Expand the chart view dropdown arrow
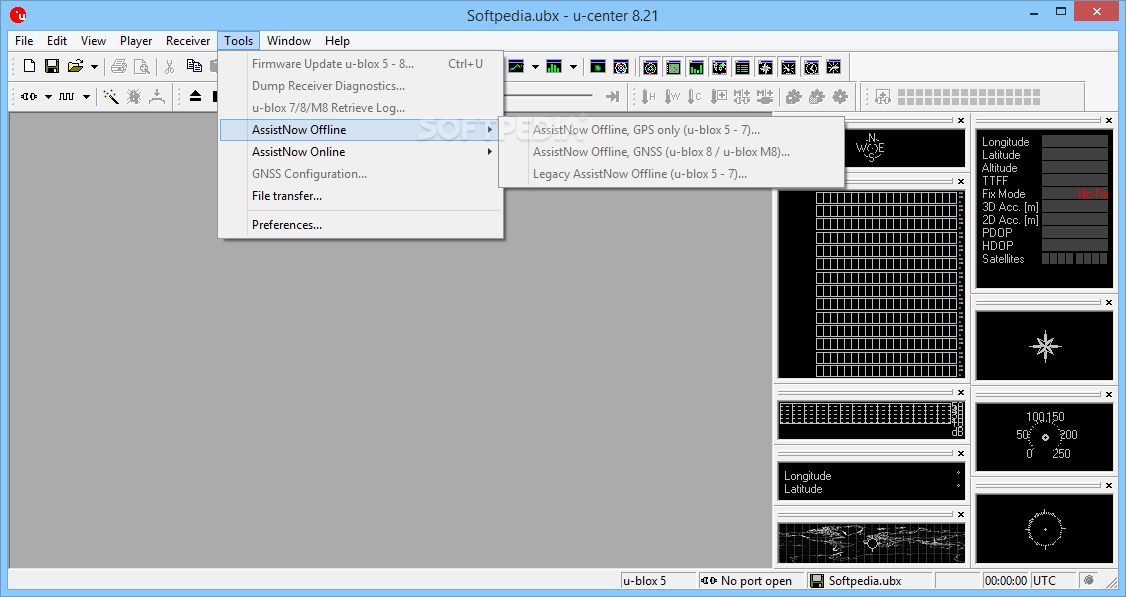Viewport: 1126px width, 597px height. click(x=535, y=67)
